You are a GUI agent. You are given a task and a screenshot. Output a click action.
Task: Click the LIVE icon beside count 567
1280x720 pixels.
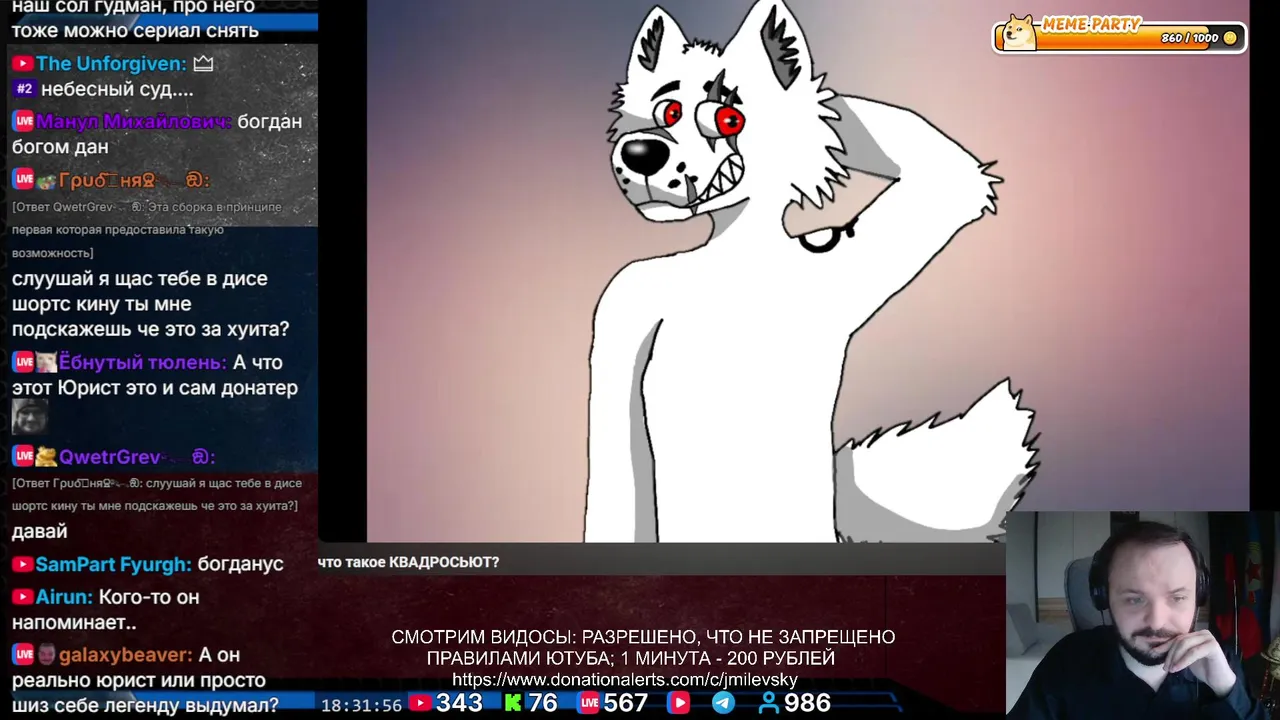coord(589,704)
